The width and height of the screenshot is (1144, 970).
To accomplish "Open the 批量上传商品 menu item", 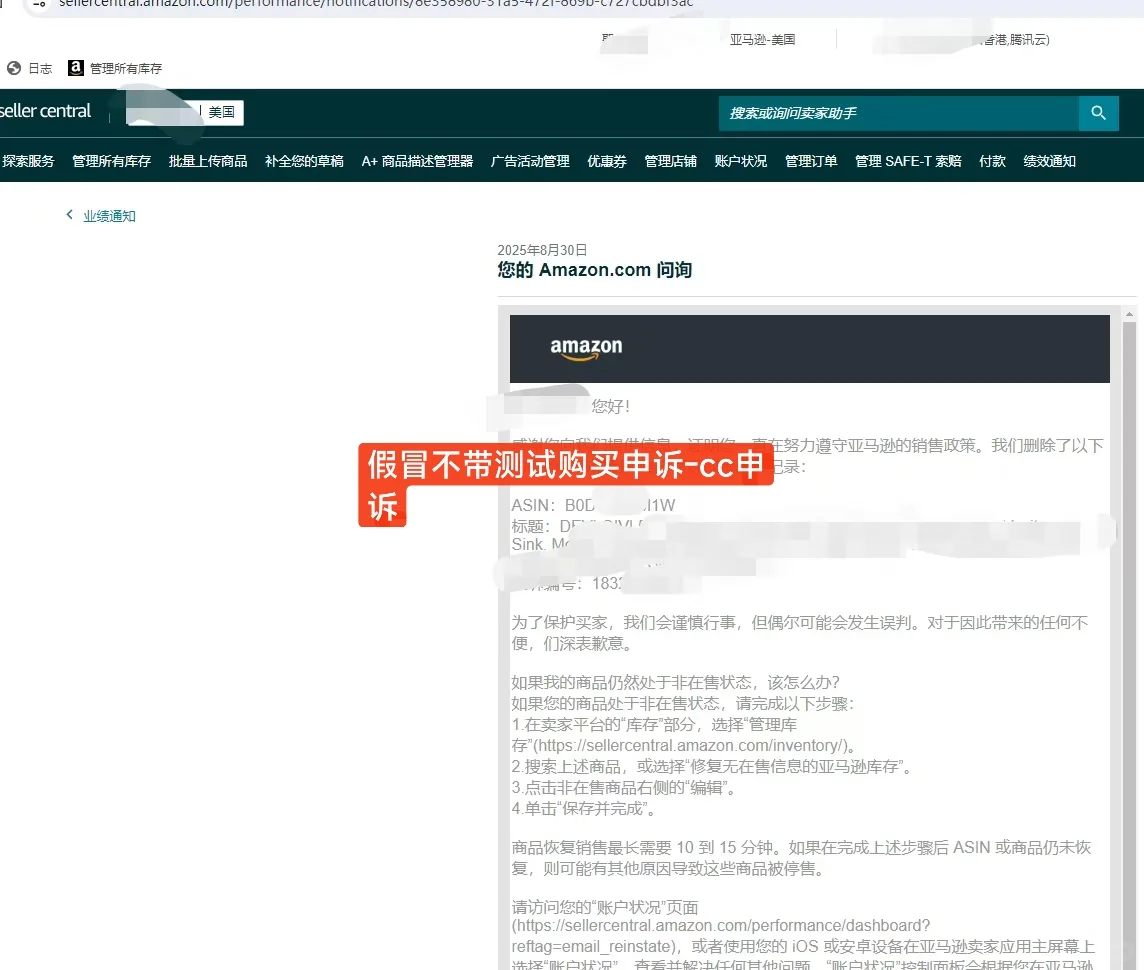I will click(x=208, y=161).
